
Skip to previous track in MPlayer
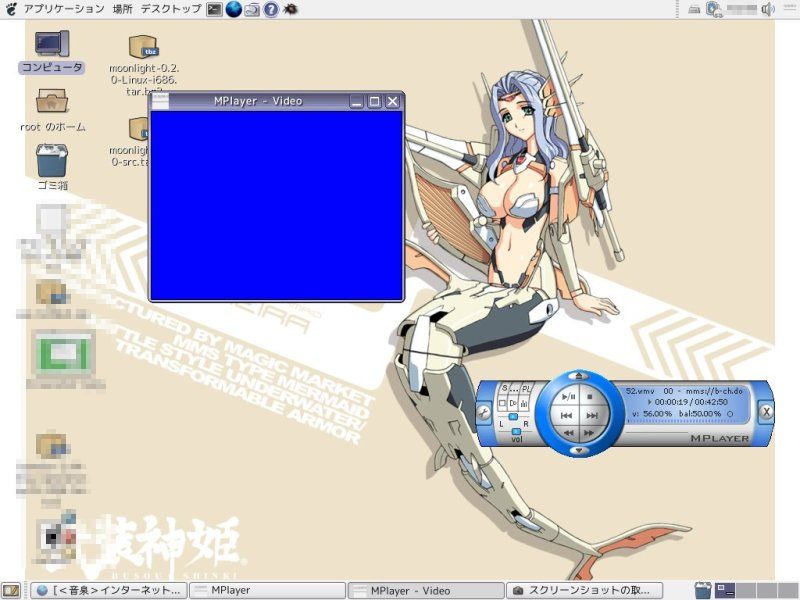pos(566,416)
